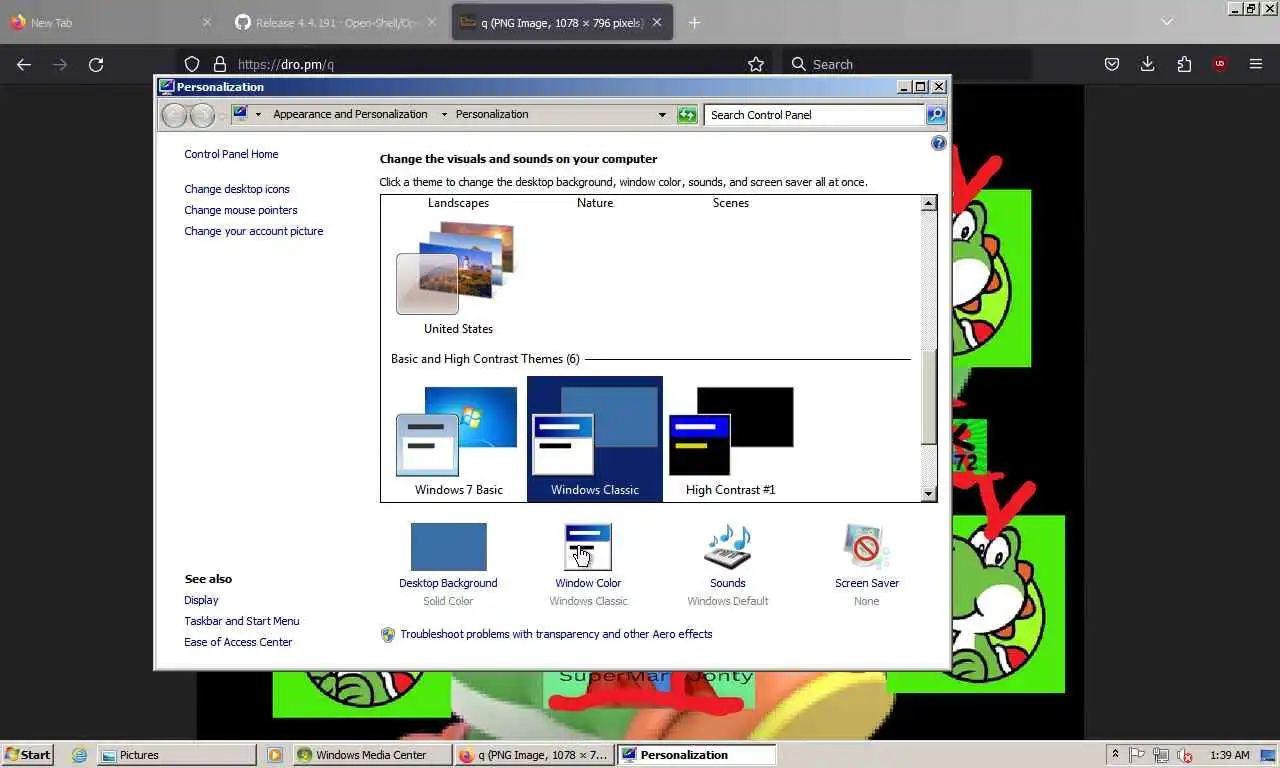List all Firefox tabs with chevron

[x=1166, y=22]
